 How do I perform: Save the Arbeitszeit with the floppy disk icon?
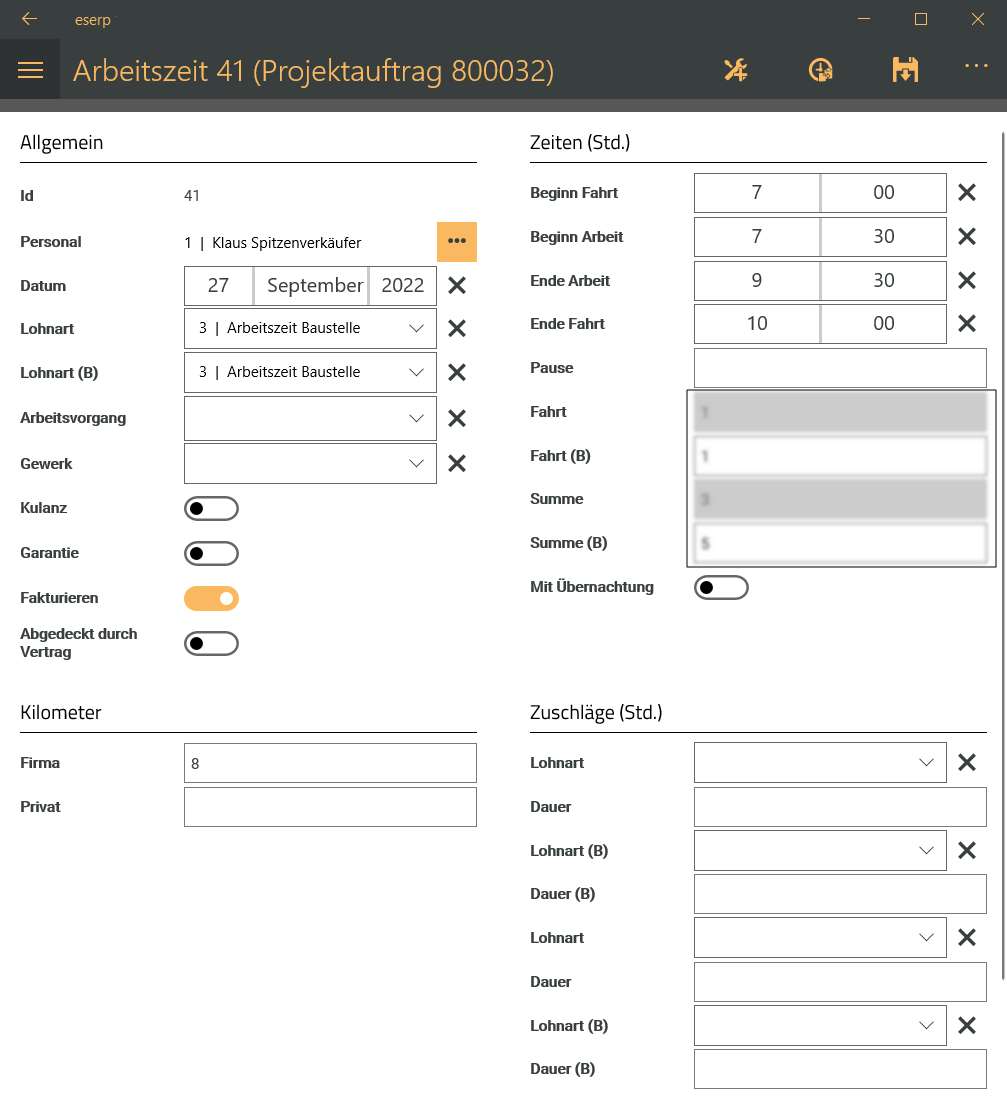pos(905,70)
